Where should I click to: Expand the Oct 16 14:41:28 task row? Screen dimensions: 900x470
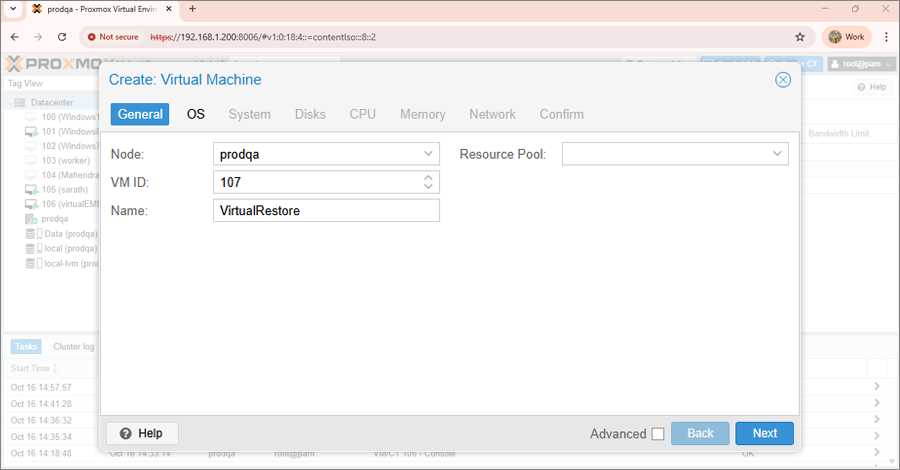coord(876,403)
